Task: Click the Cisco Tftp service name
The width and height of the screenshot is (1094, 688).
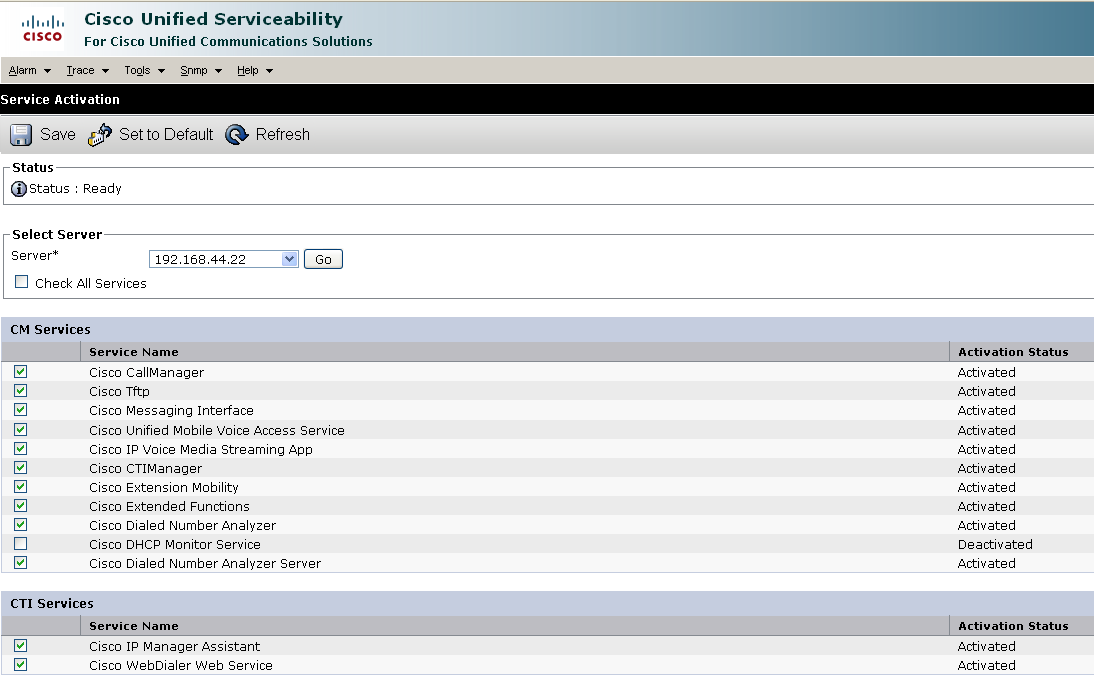Action: [119, 391]
